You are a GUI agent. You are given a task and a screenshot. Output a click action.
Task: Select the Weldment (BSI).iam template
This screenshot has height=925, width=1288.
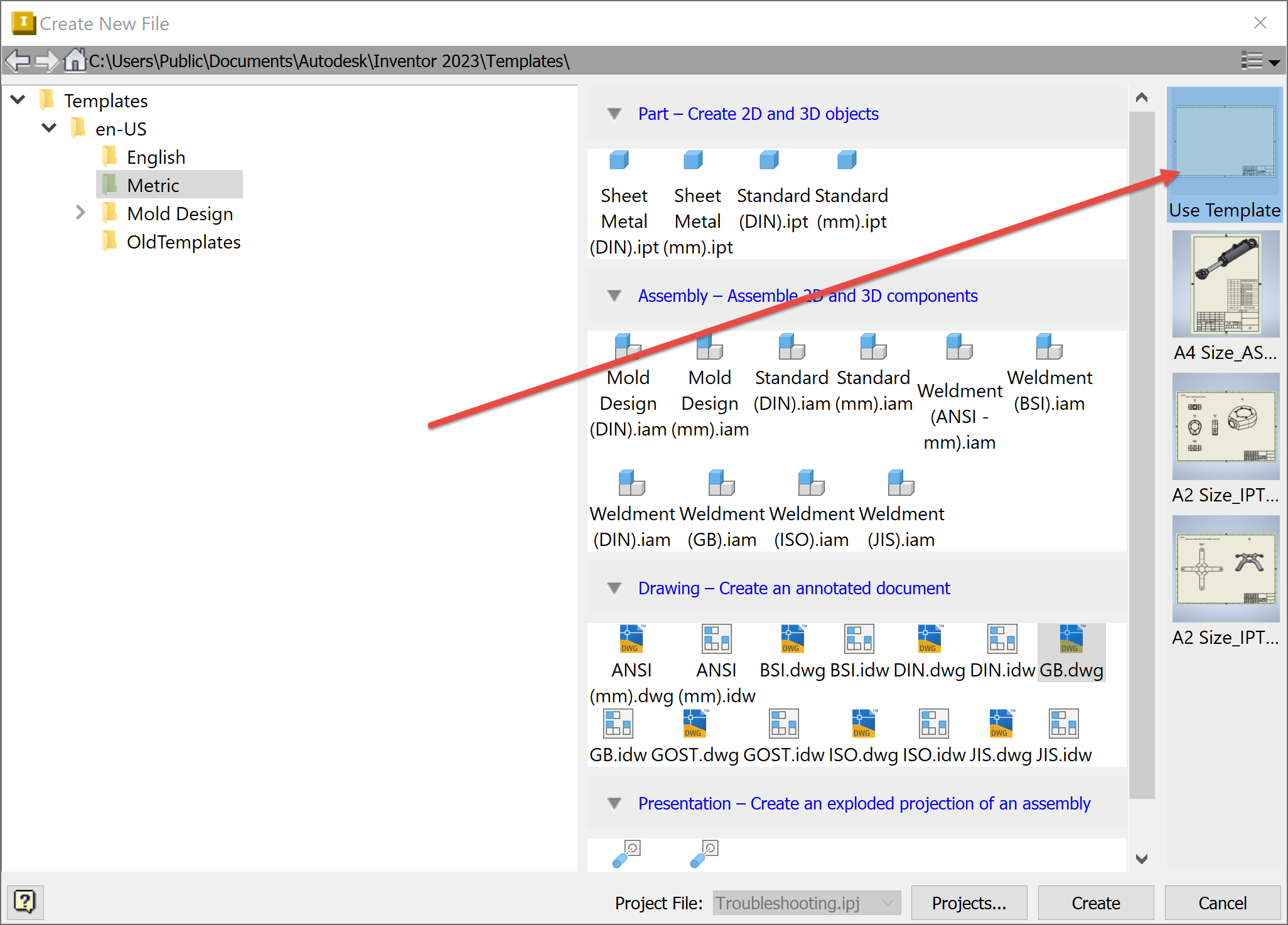[x=1049, y=347]
